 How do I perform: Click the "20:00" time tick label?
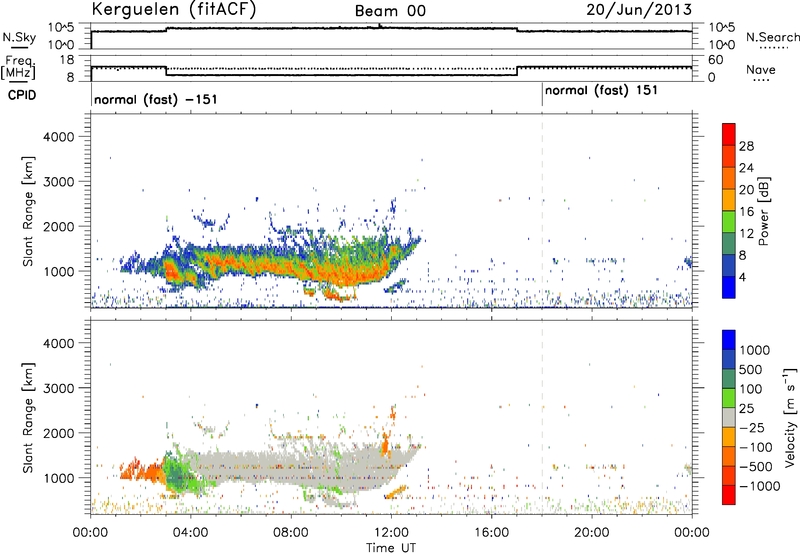pos(592,533)
